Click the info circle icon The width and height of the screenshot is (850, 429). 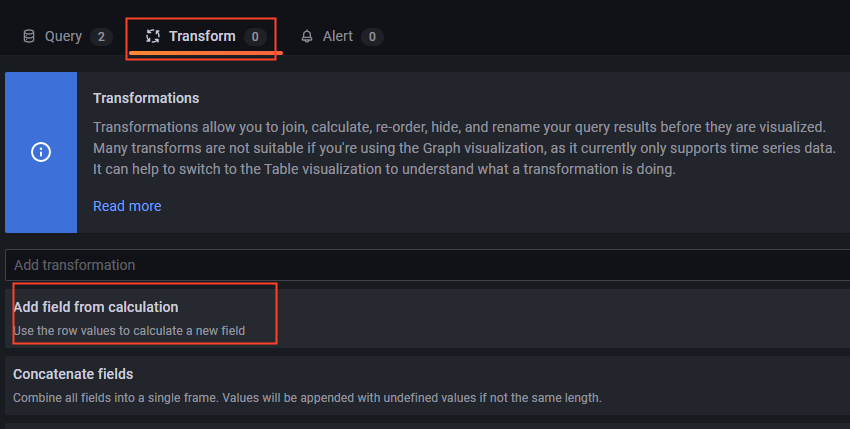click(x=41, y=152)
